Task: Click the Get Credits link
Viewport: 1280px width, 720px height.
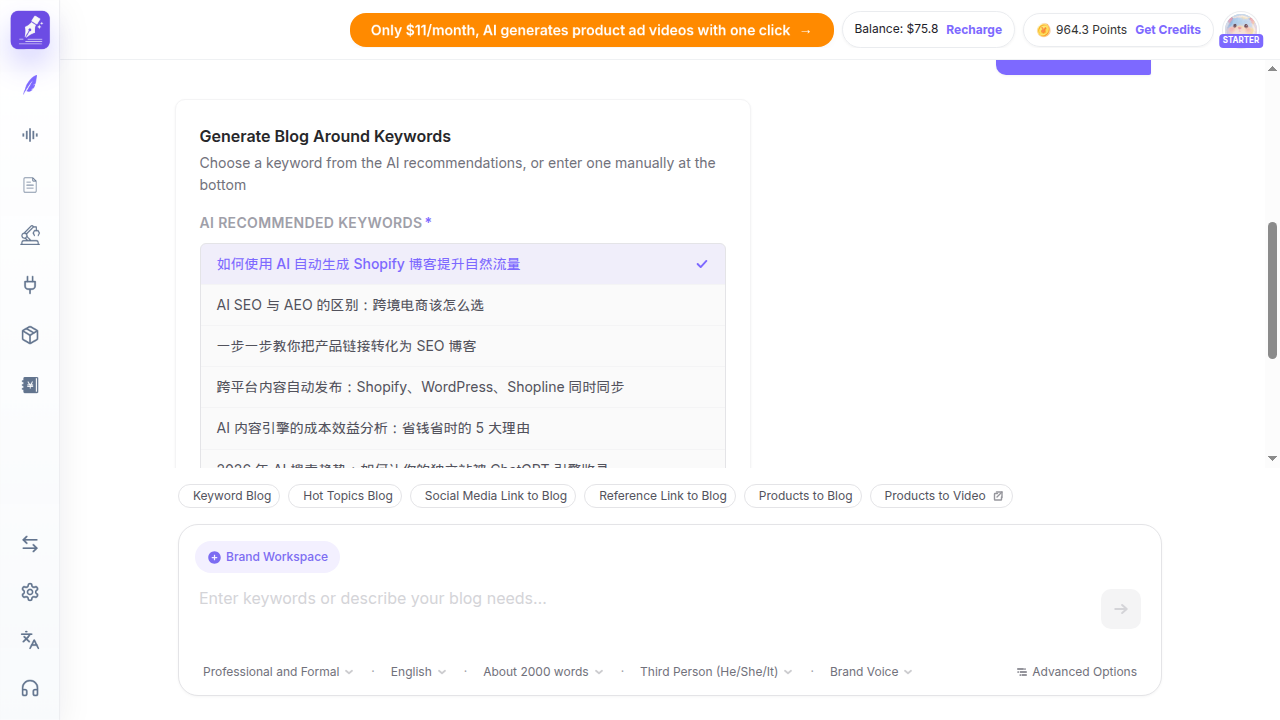Action: 1168,30
